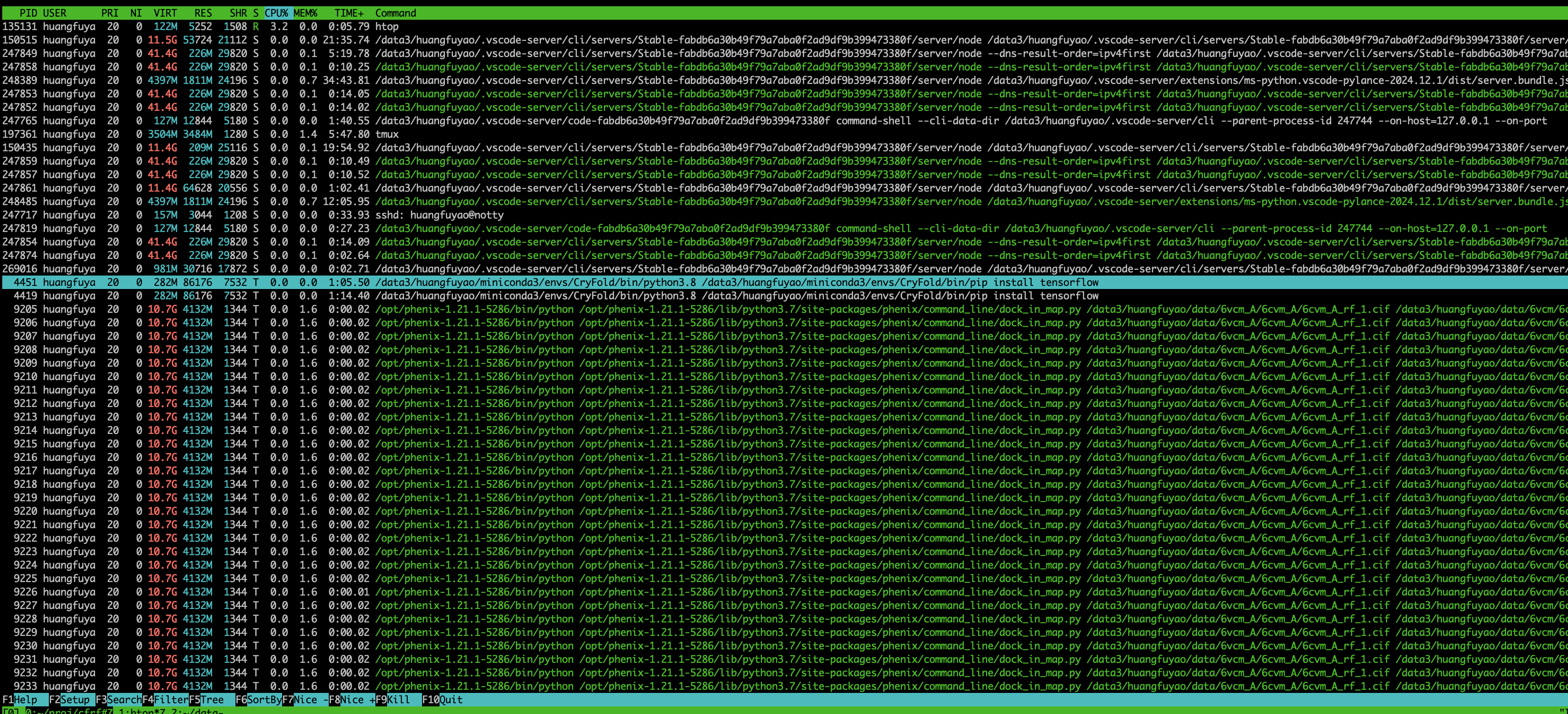Select the htop process row PID 135131
Viewport: 1568px width, 714px height.
pyautogui.click(x=387, y=26)
